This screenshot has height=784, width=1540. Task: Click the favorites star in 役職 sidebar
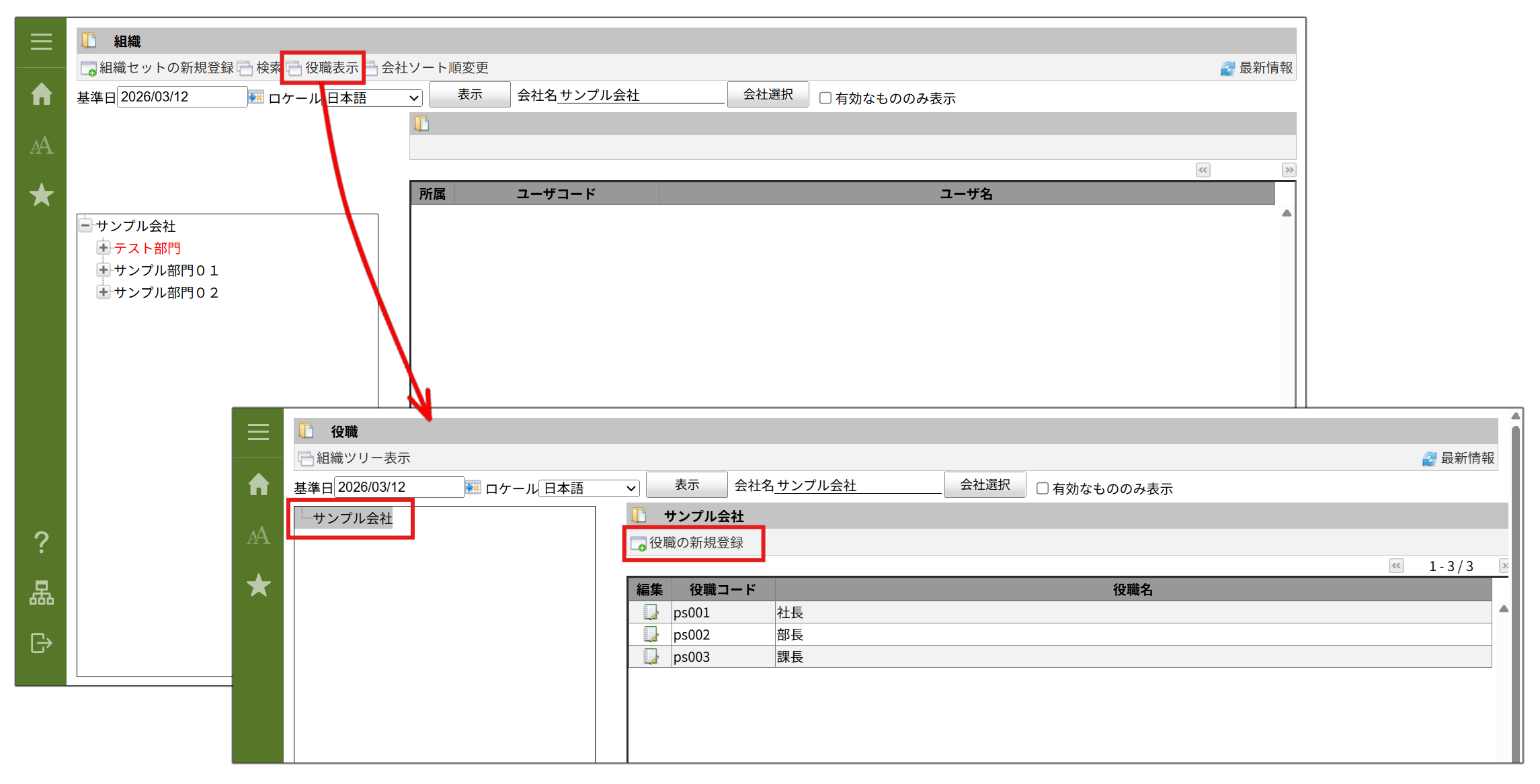click(x=258, y=585)
